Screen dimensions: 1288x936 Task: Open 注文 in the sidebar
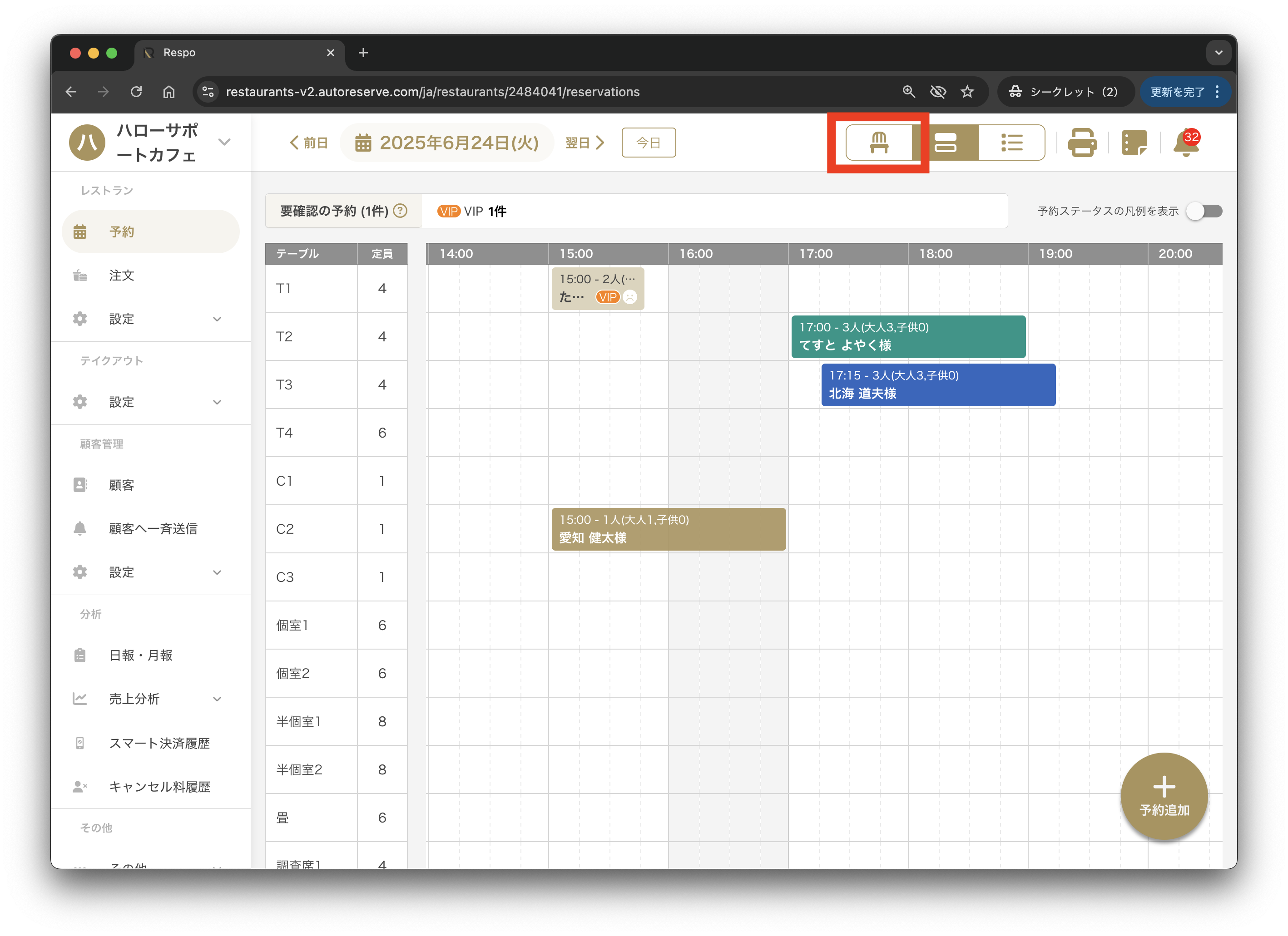click(122, 275)
